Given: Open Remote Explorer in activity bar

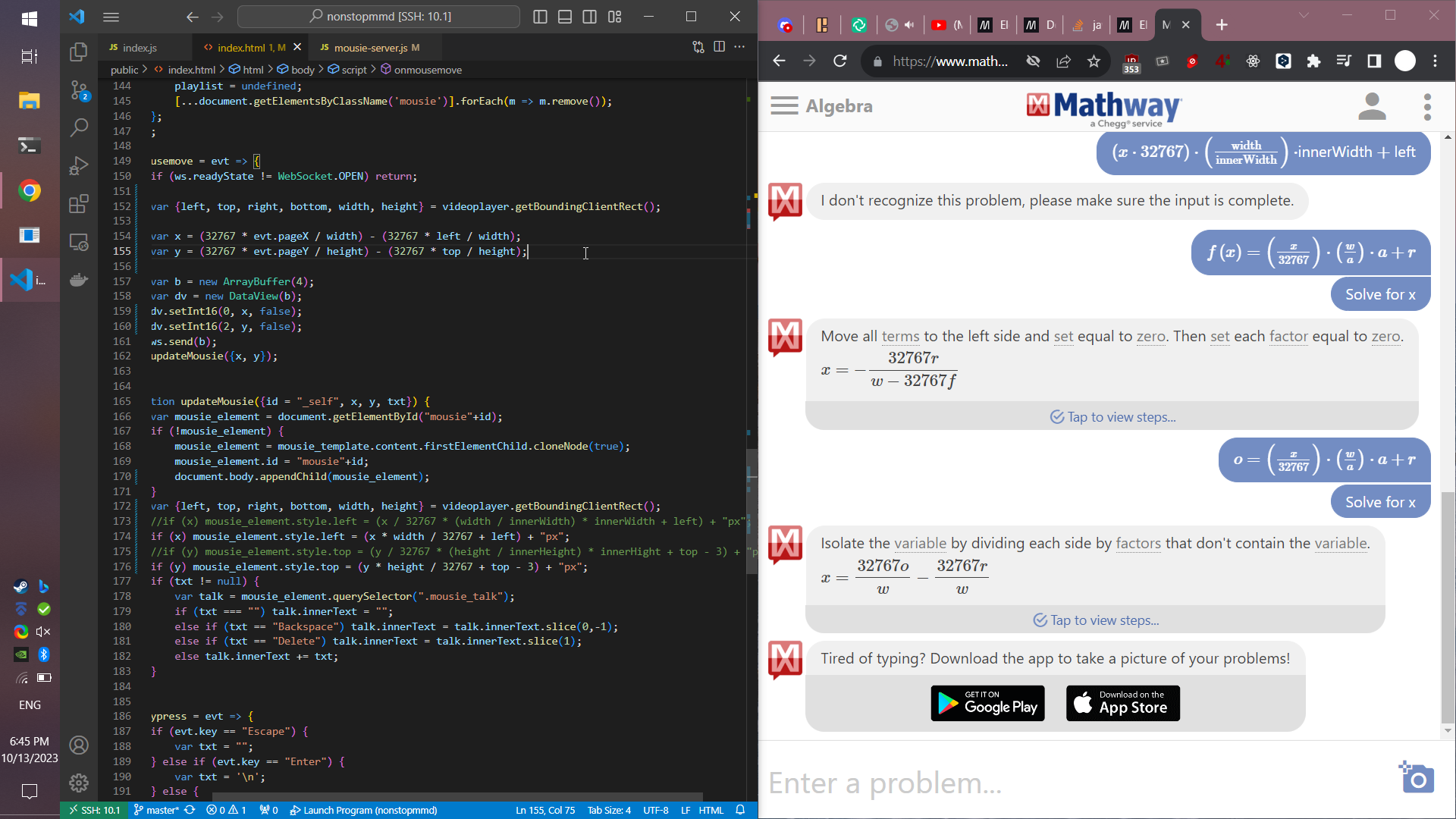Looking at the screenshot, I should (x=79, y=242).
